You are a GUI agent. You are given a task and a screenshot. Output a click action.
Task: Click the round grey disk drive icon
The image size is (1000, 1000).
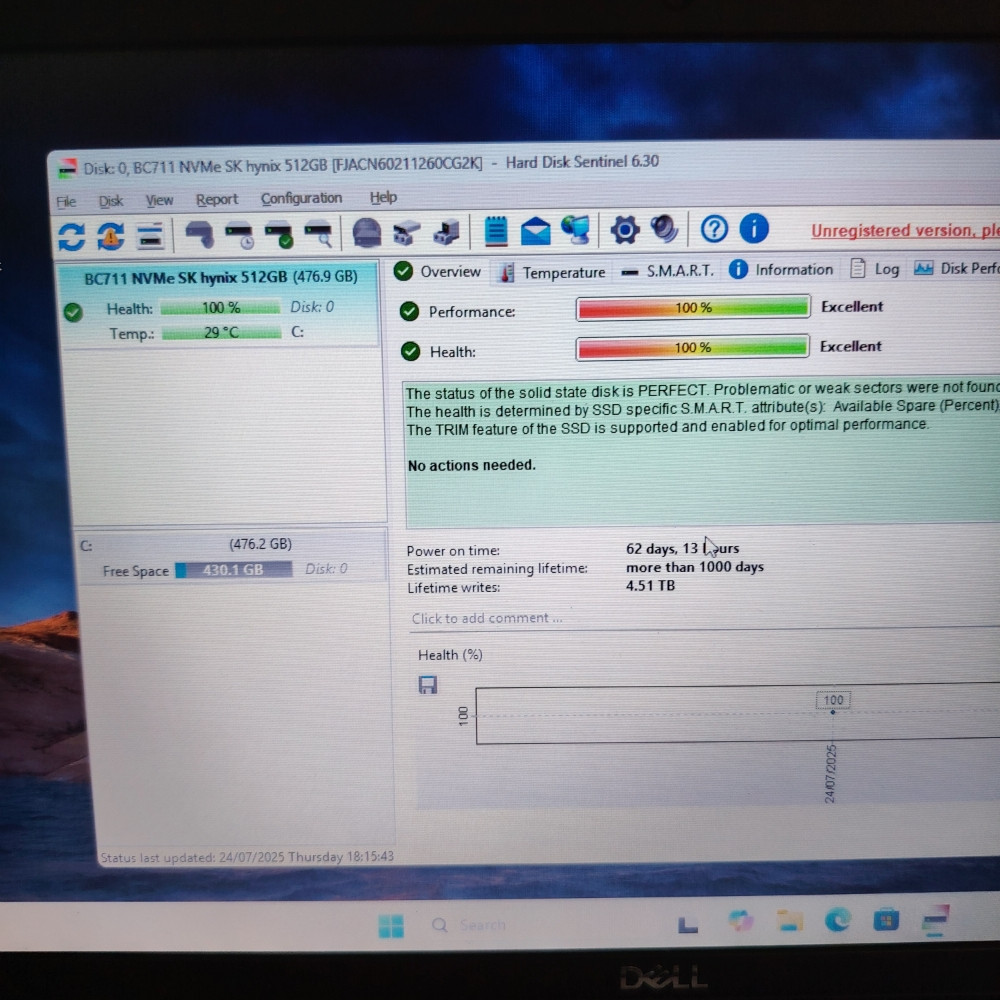pos(367,233)
